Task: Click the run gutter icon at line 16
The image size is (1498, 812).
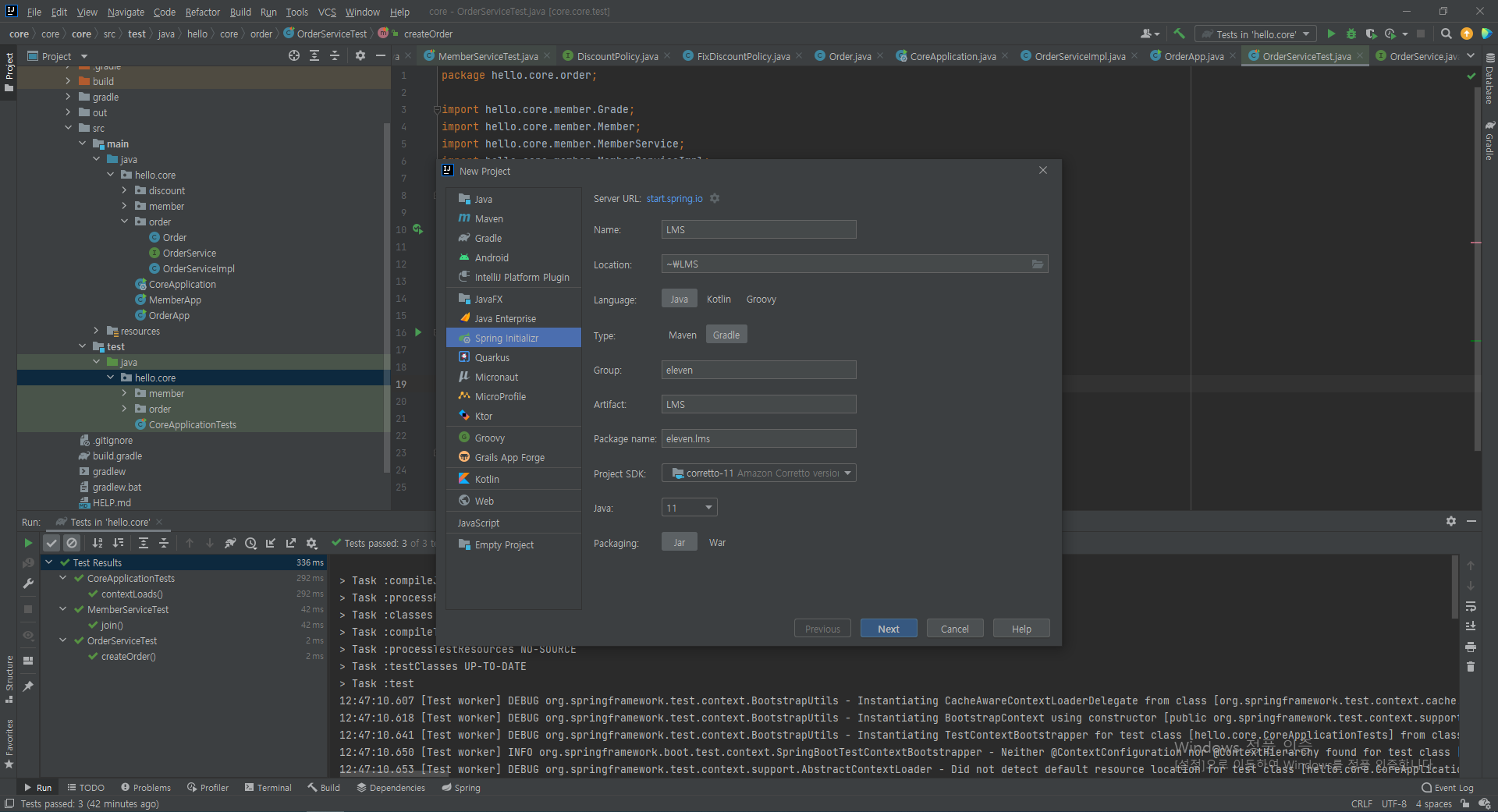Action: click(x=418, y=332)
